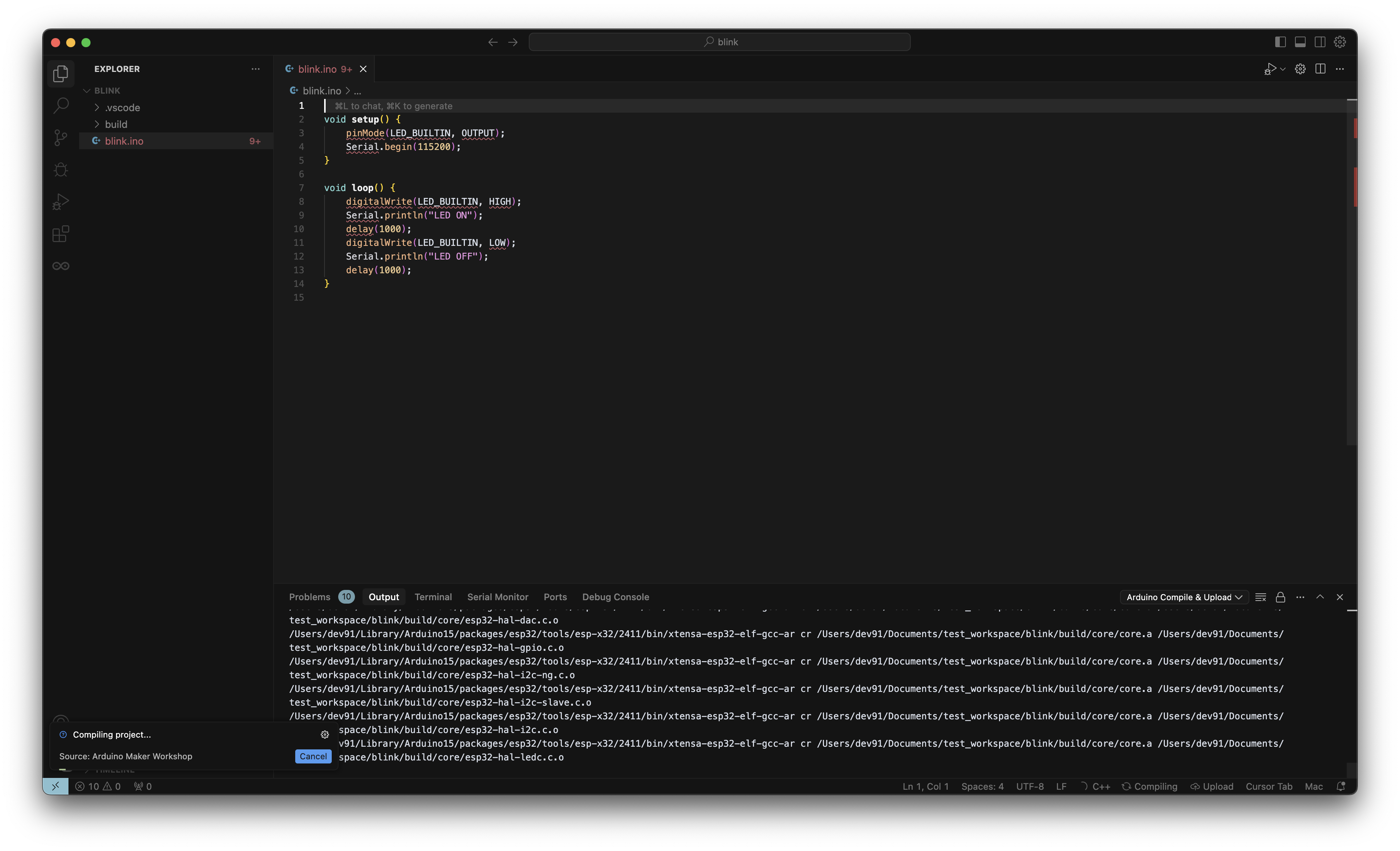This screenshot has width=1400, height=851.
Task: Click the editor minimap scrollbar
Action: (x=1351, y=273)
